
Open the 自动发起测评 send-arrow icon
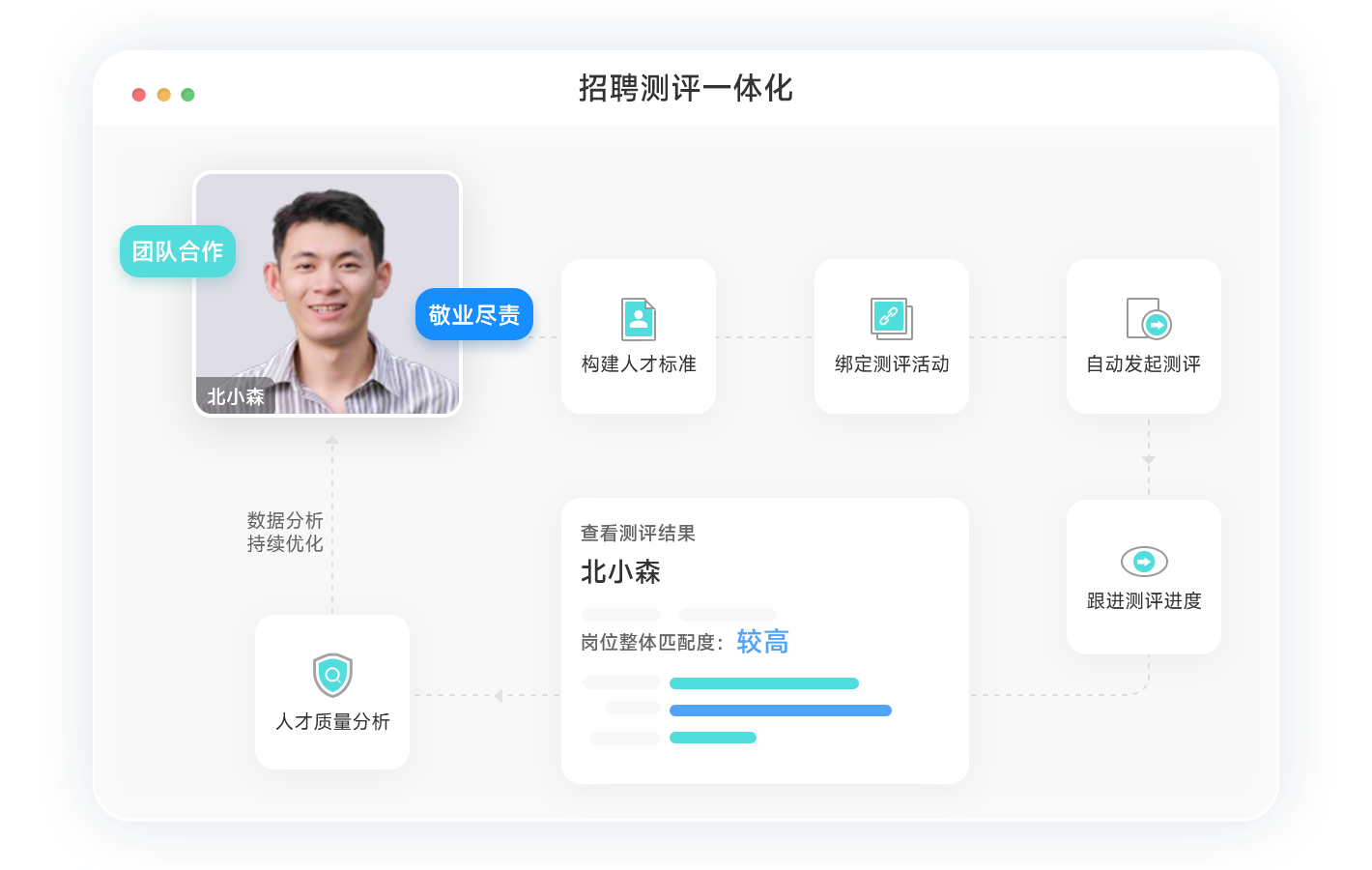pyautogui.click(x=1144, y=319)
